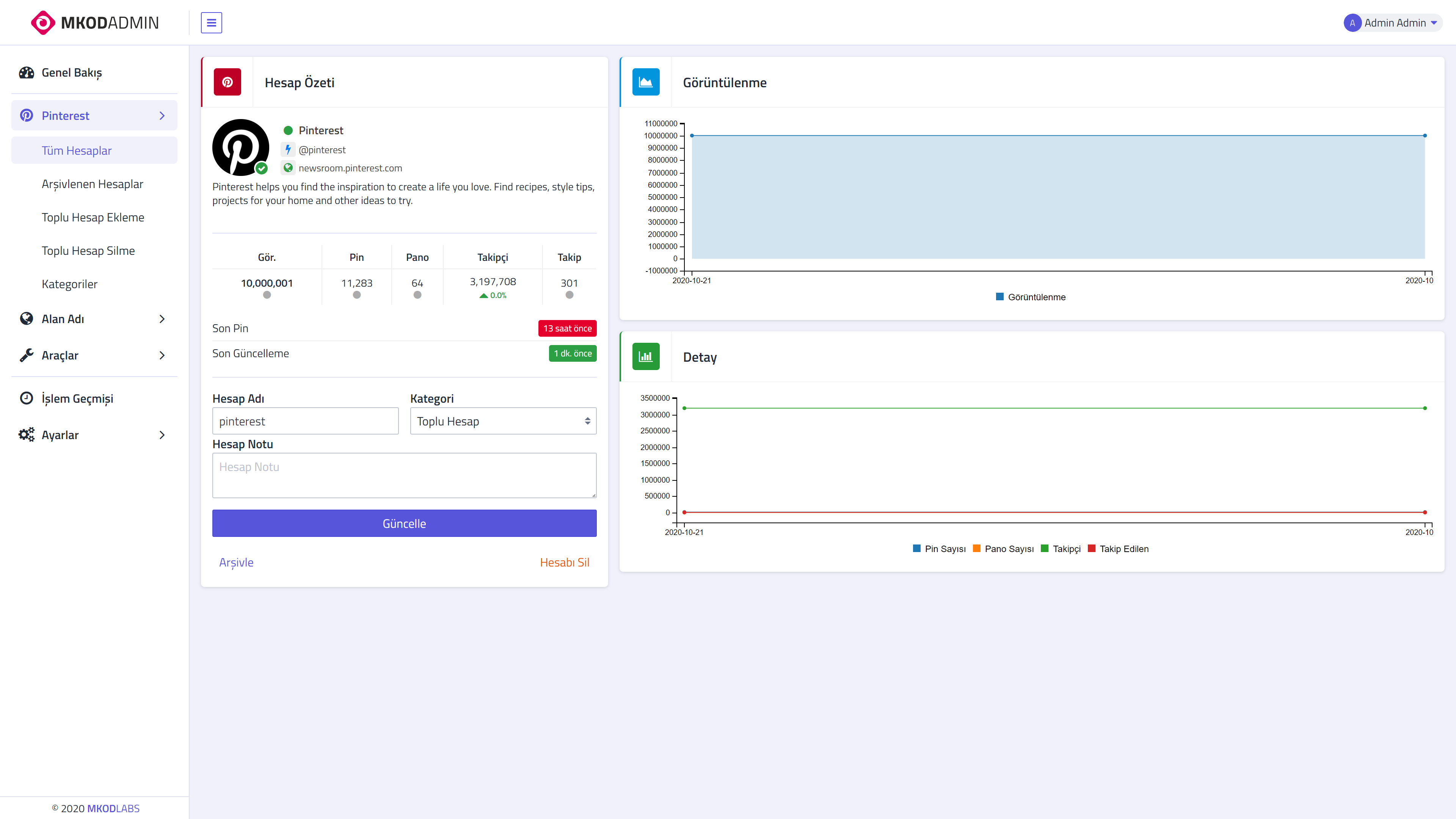Click the '64' Pano value
Screen dimensions: 1456x819
point(417,283)
